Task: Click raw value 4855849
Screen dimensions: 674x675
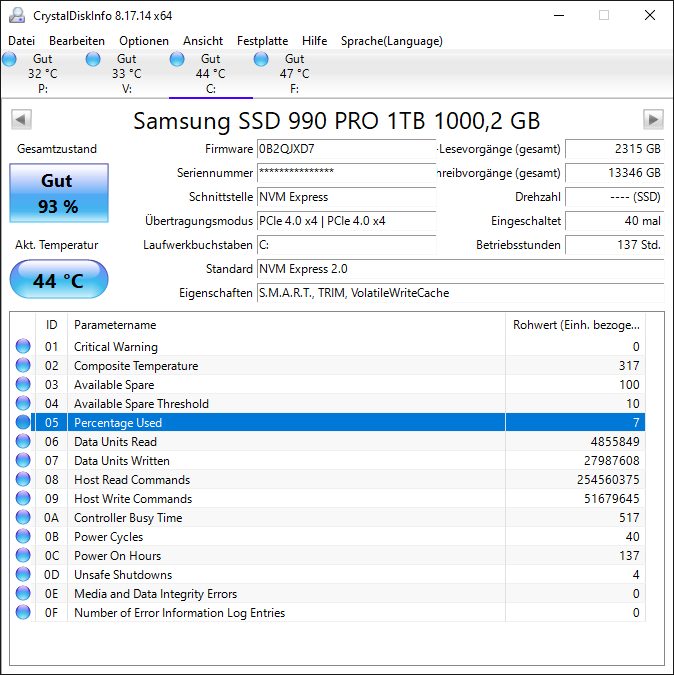Action: point(615,442)
